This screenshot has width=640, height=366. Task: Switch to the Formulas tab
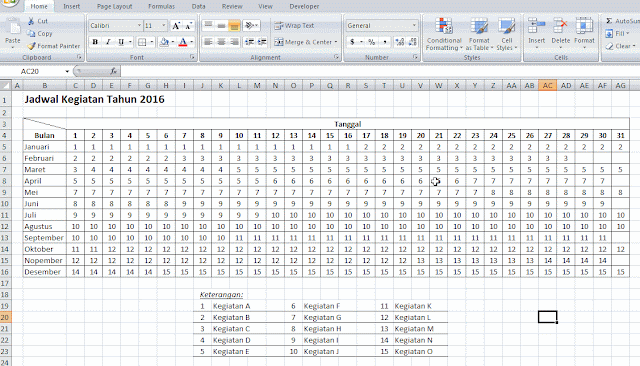click(161, 7)
